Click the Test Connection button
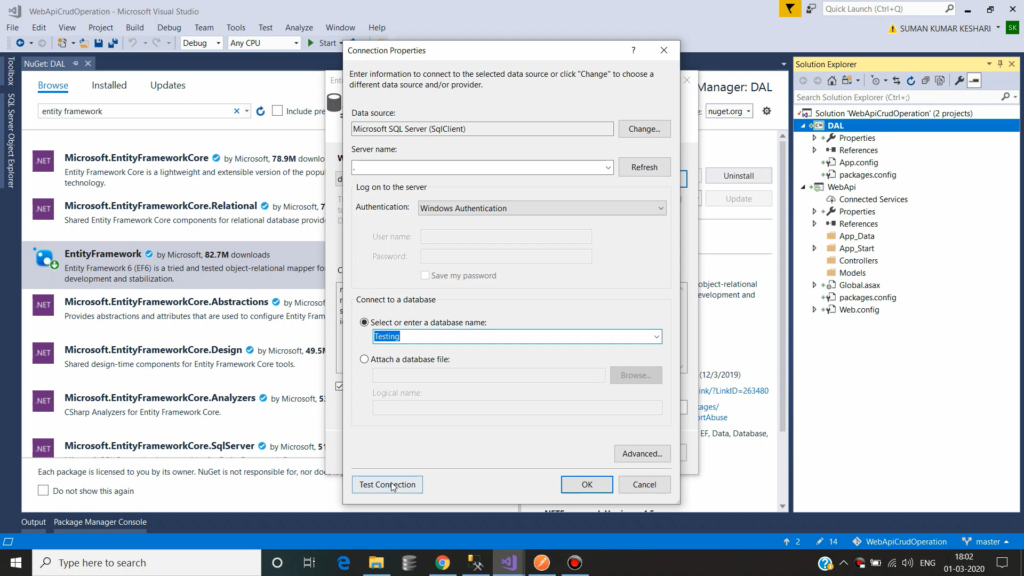 coord(387,485)
